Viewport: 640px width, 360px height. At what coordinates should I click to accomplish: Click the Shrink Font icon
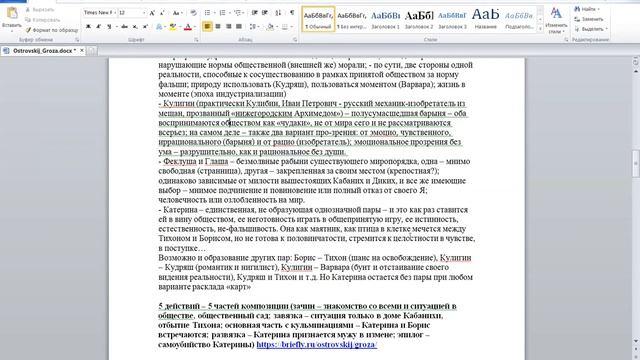click(x=162, y=13)
